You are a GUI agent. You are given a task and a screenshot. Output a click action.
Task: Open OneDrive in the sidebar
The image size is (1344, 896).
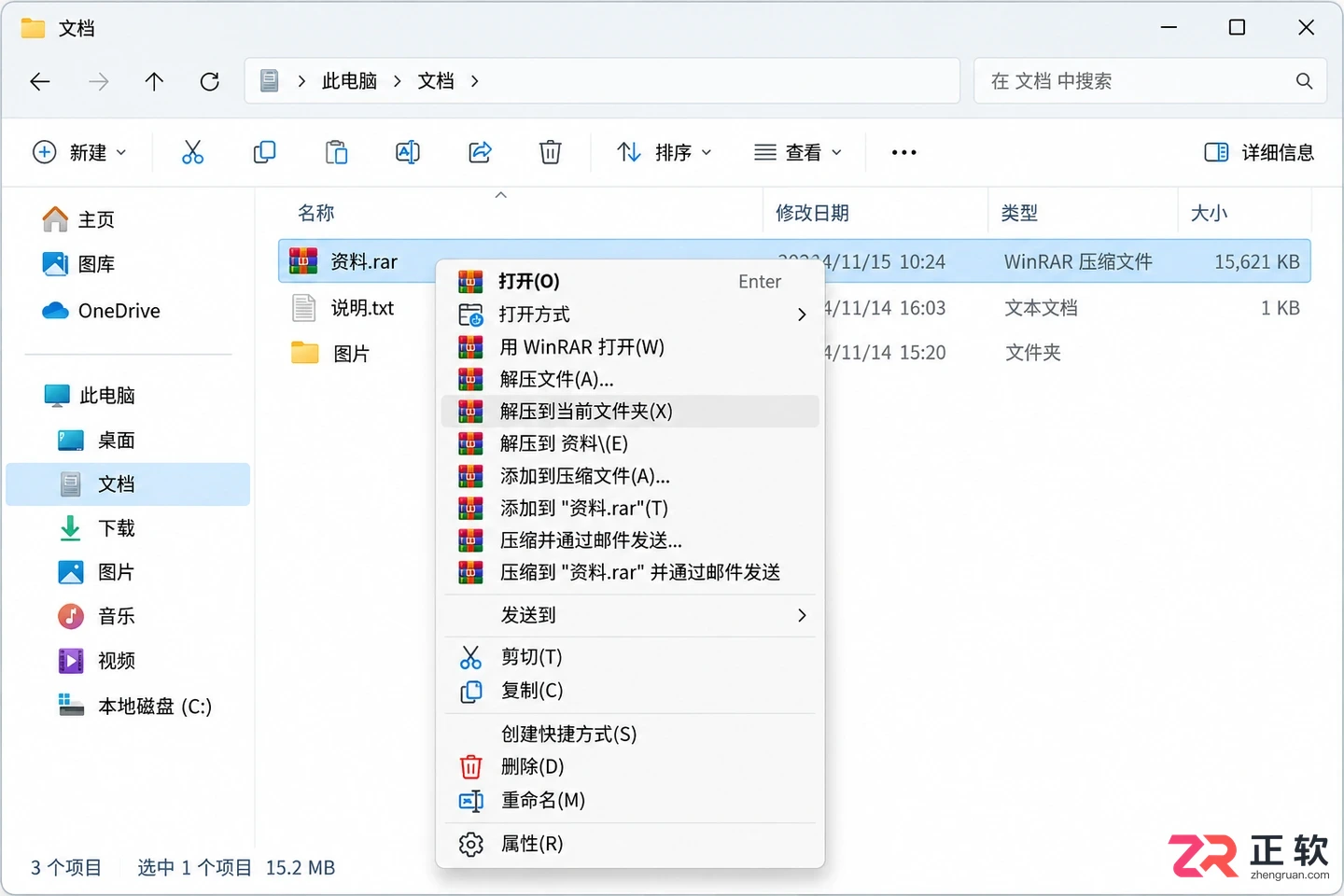pyautogui.click(x=101, y=311)
